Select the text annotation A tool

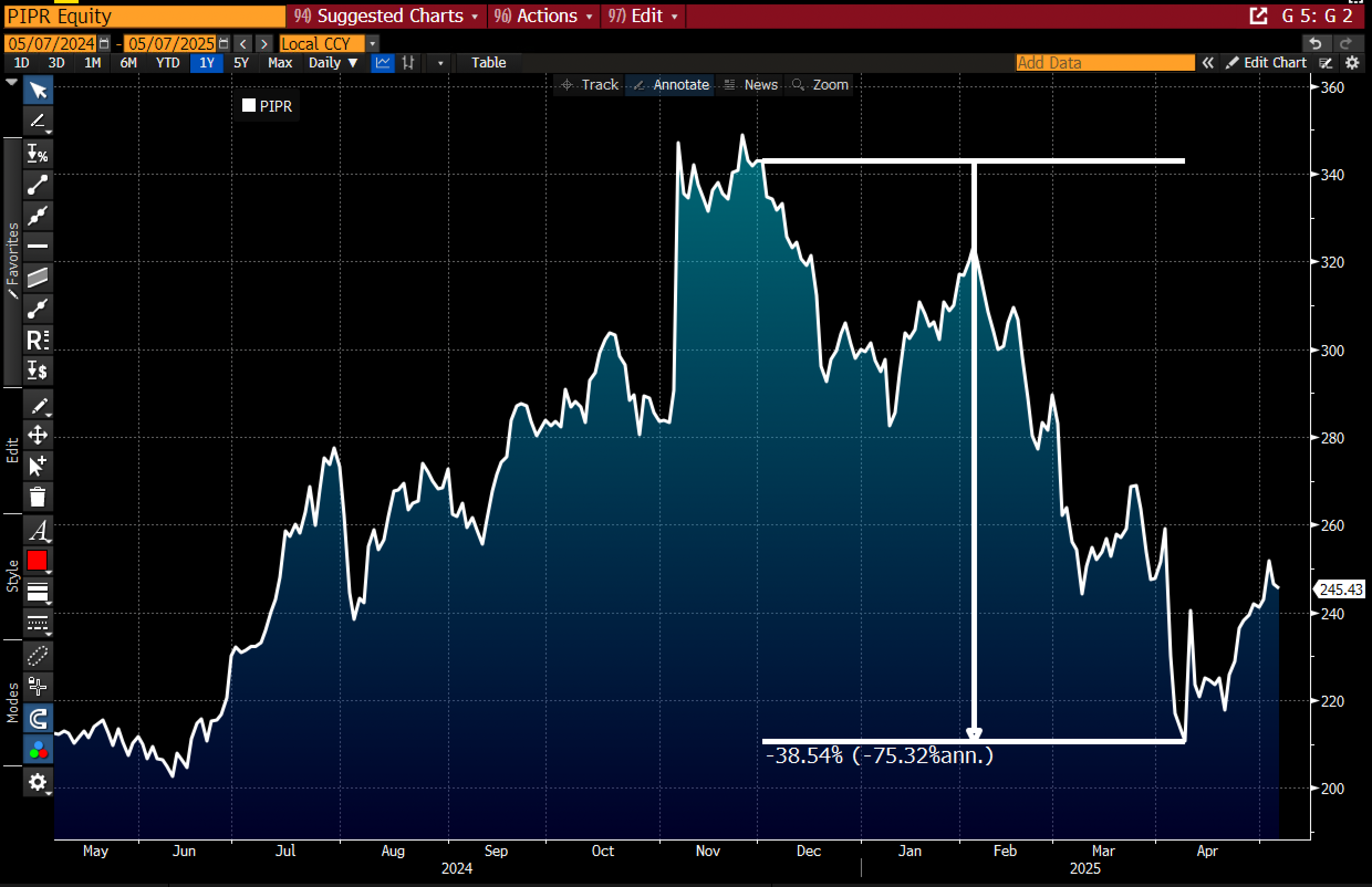pos(38,530)
